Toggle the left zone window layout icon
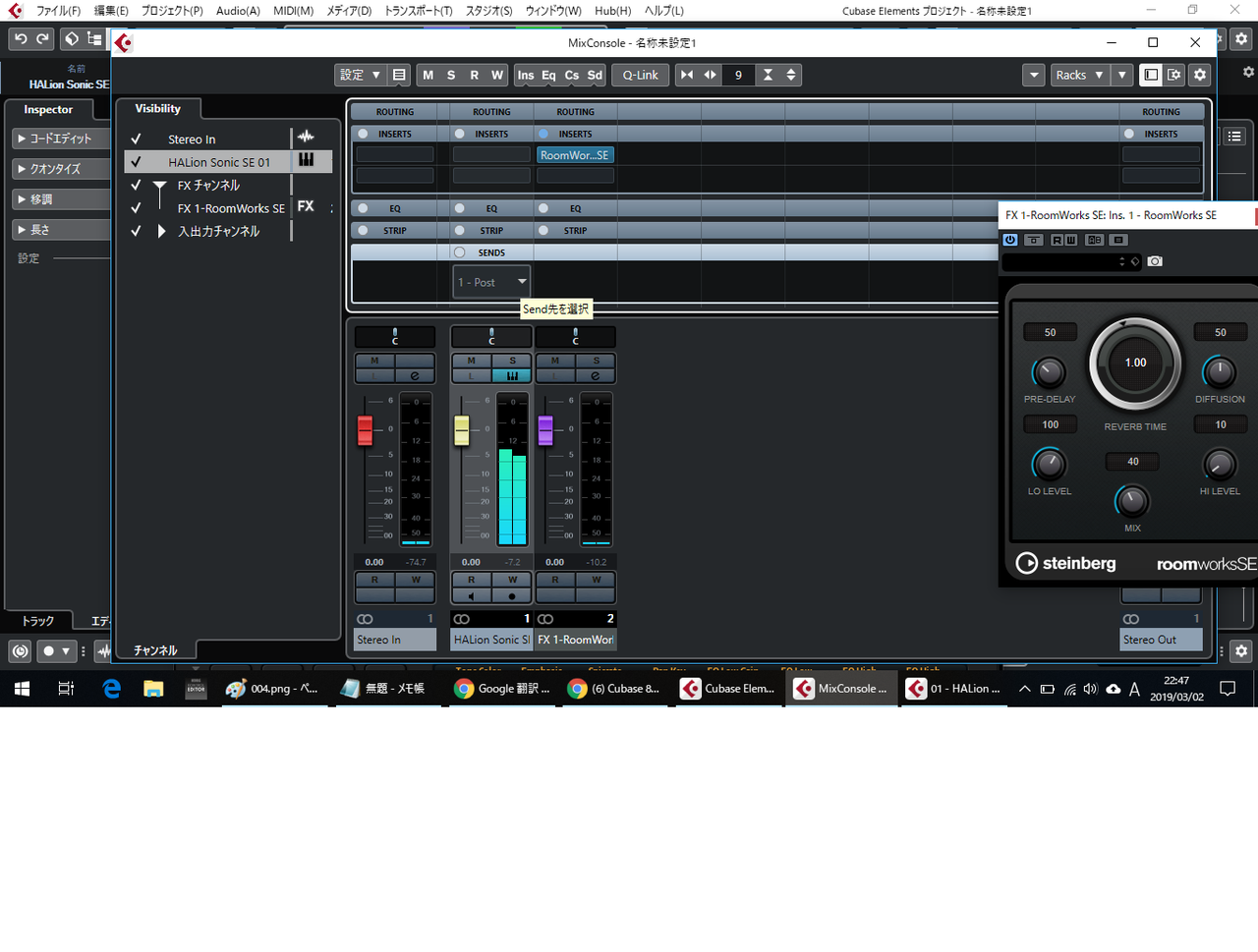 tap(1151, 75)
